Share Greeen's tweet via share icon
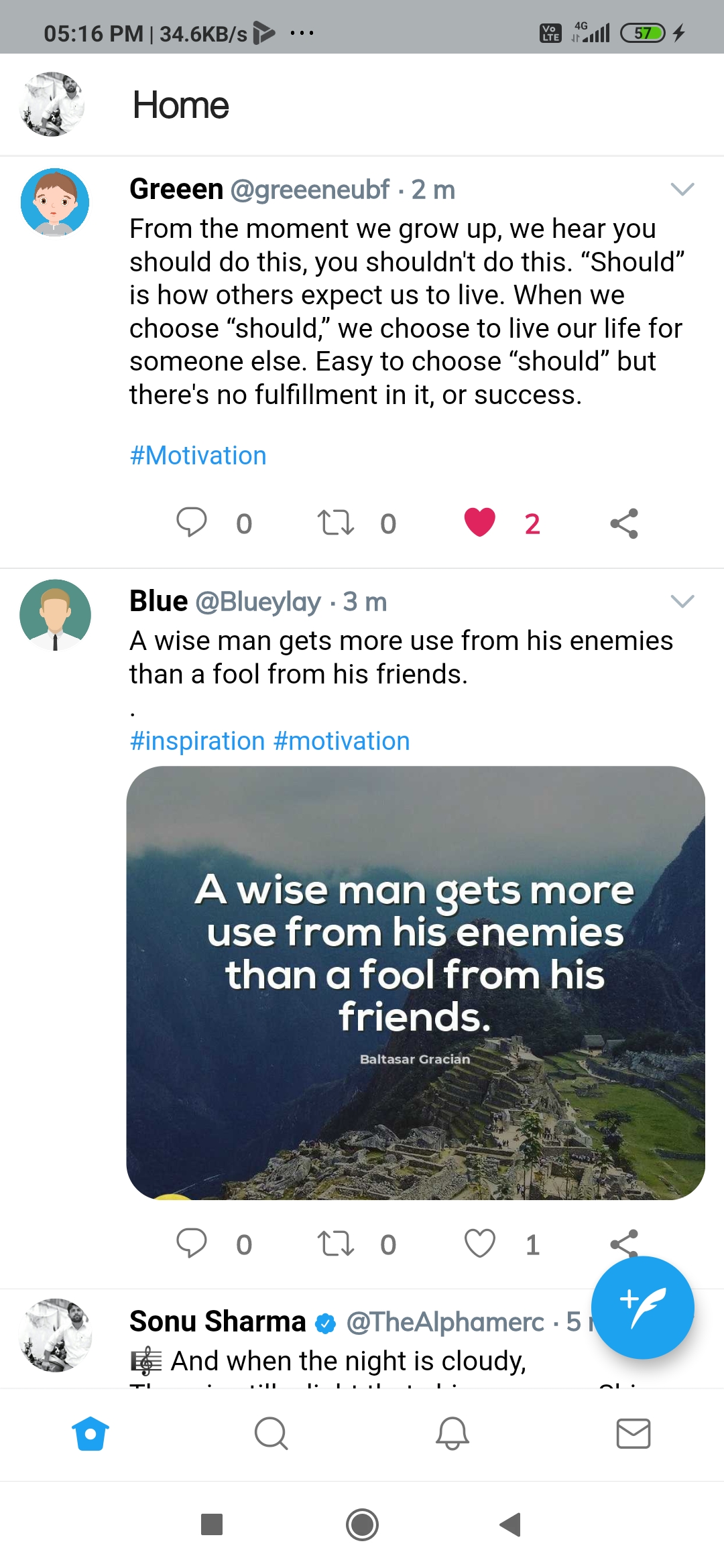This screenshot has width=724, height=1568. (x=624, y=523)
